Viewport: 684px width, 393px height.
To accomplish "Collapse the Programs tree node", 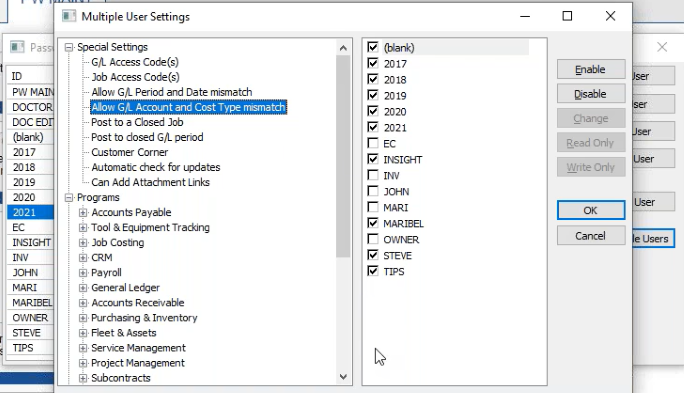I will coord(68,198).
